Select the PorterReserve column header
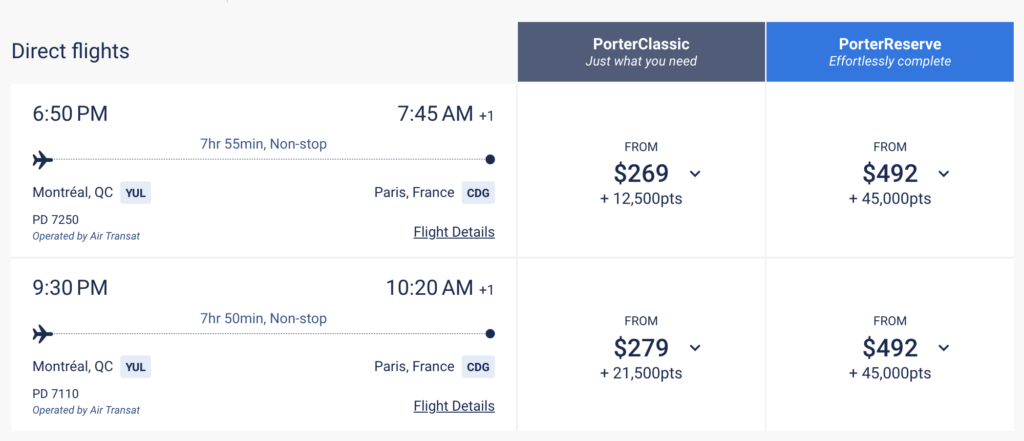Screen dimensions: 1024x441 pos(890,52)
